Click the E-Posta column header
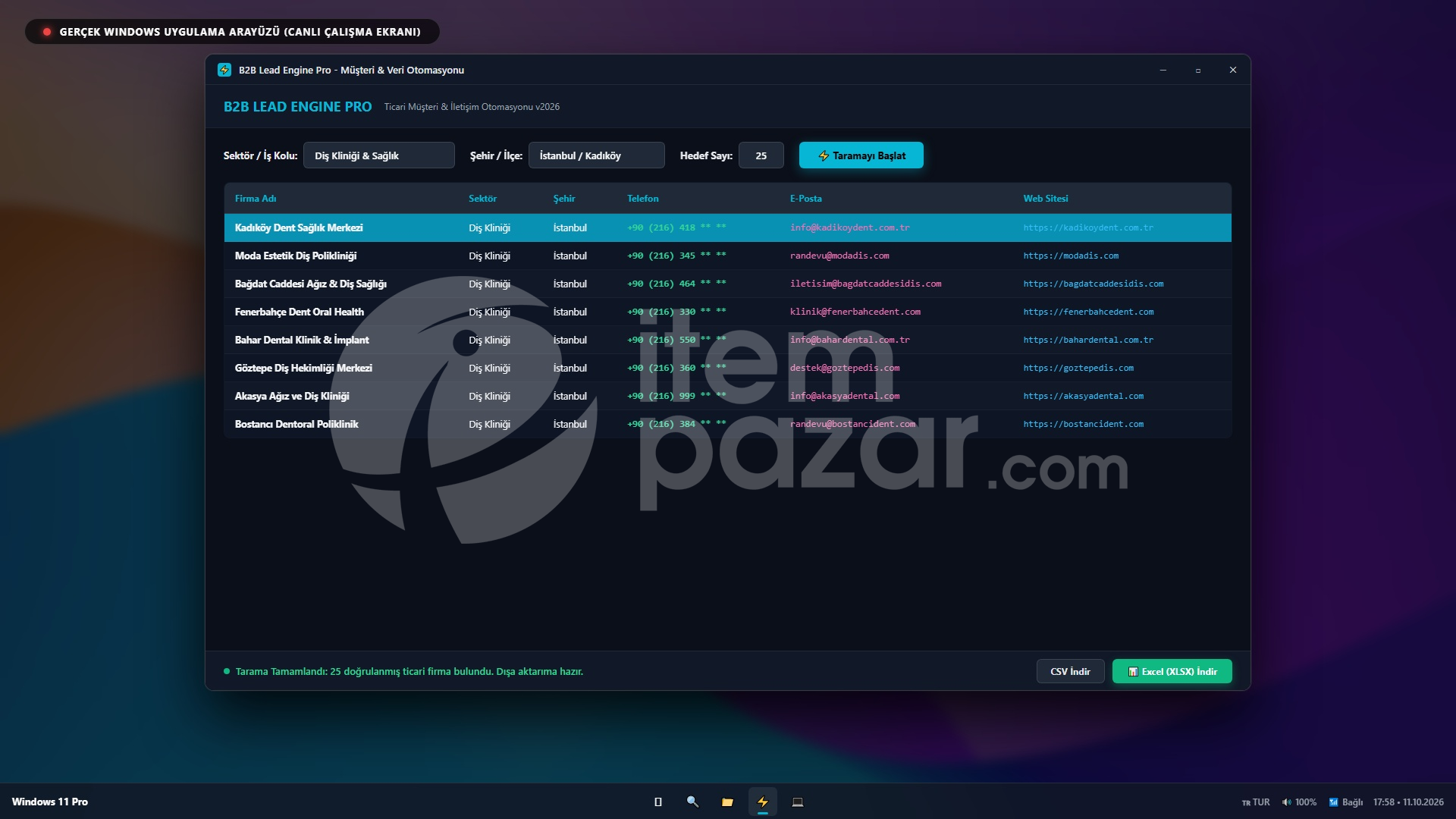The width and height of the screenshot is (1456, 819). 805,199
